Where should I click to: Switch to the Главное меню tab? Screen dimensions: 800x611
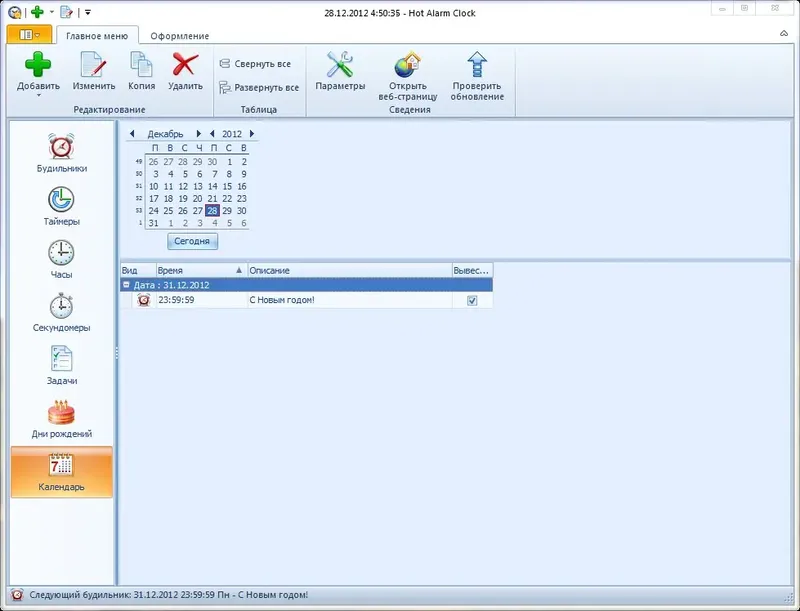[x=97, y=36]
